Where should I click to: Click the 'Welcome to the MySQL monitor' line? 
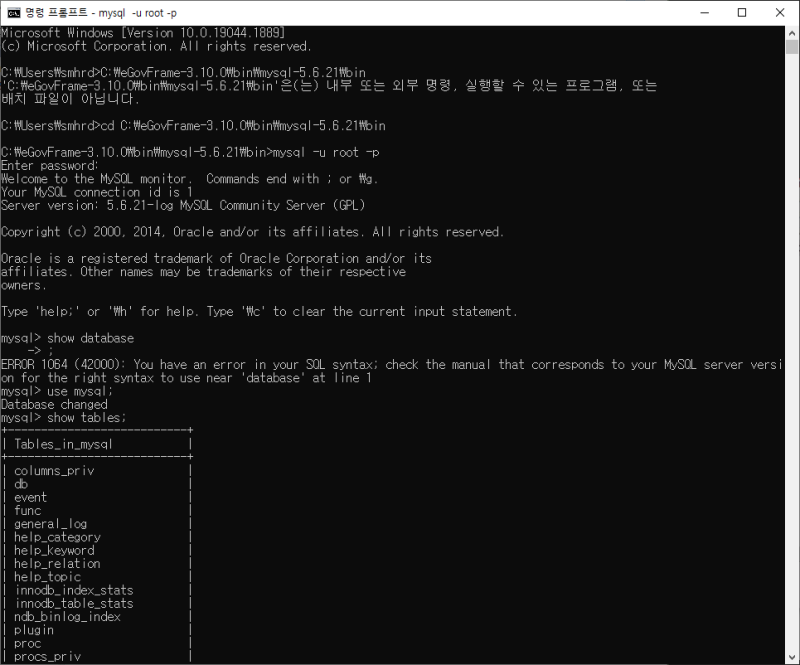[x=189, y=179]
